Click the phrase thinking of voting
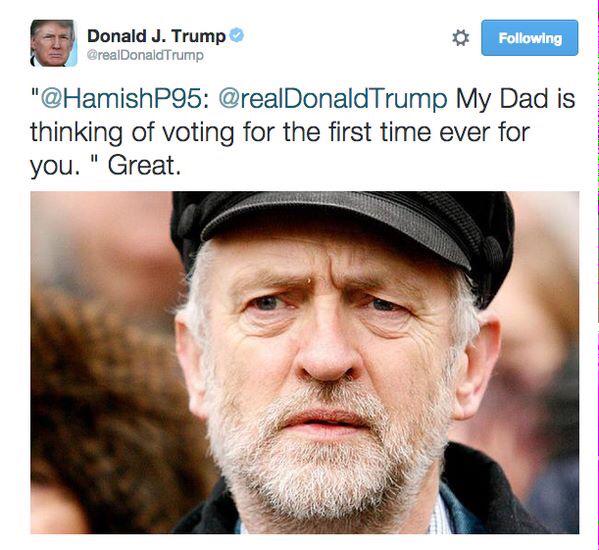 click(x=132, y=133)
